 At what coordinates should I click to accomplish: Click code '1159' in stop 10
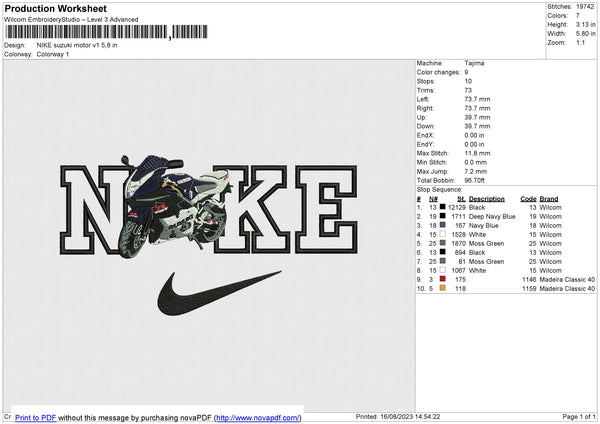pyautogui.click(x=529, y=289)
